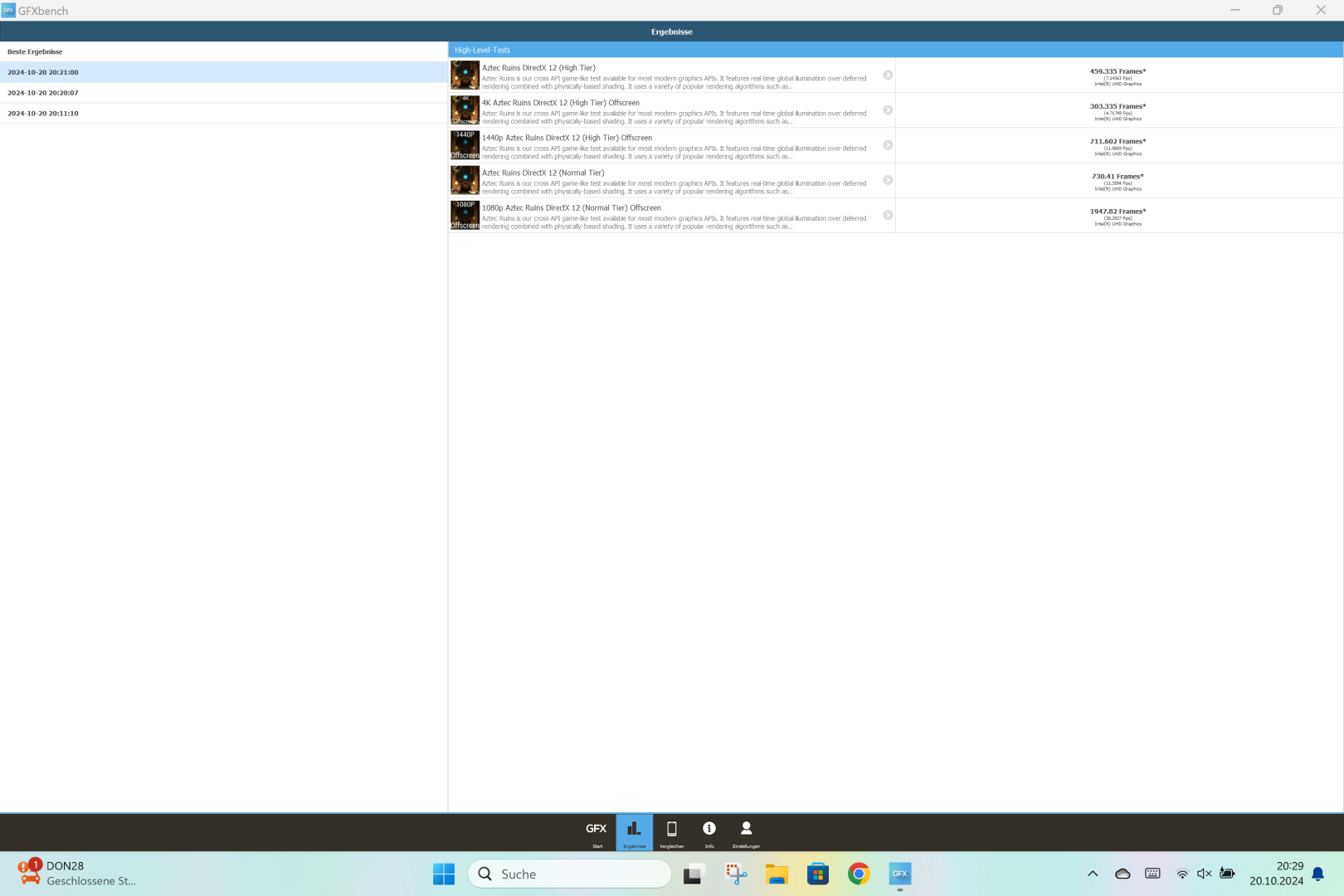Click the 711.602 Frames score
Screen dimensions: 1344x896
(x=1118, y=141)
